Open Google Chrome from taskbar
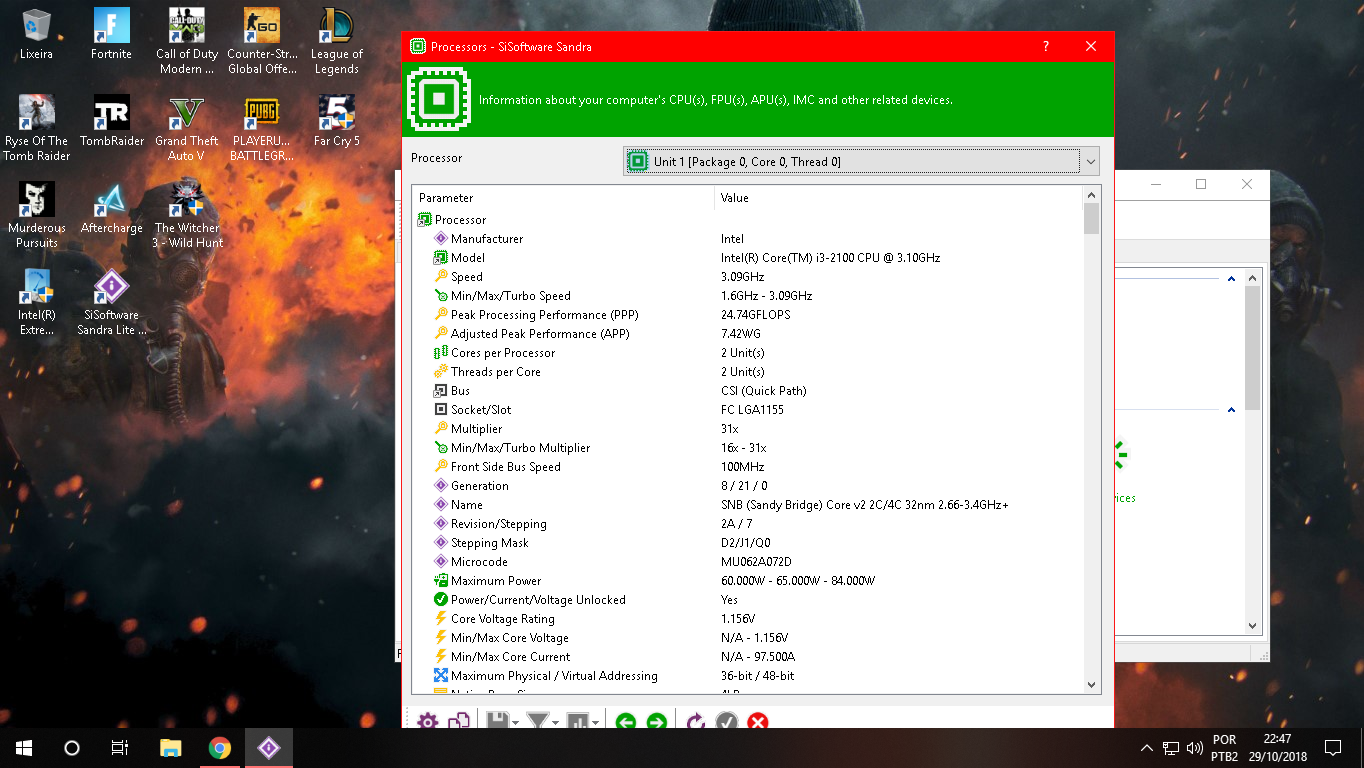Image resolution: width=1364 pixels, height=768 pixels. [220, 748]
